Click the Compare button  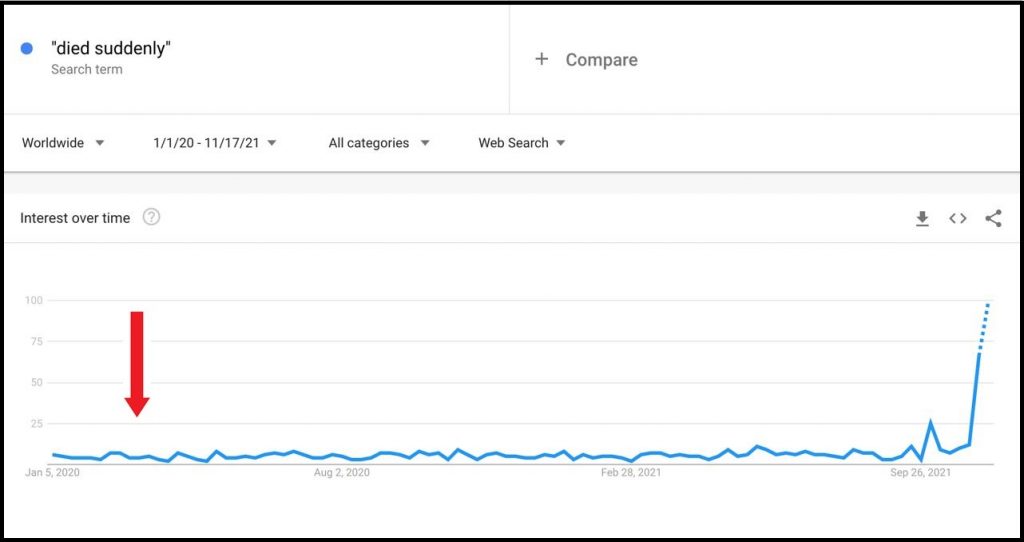(x=601, y=60)
